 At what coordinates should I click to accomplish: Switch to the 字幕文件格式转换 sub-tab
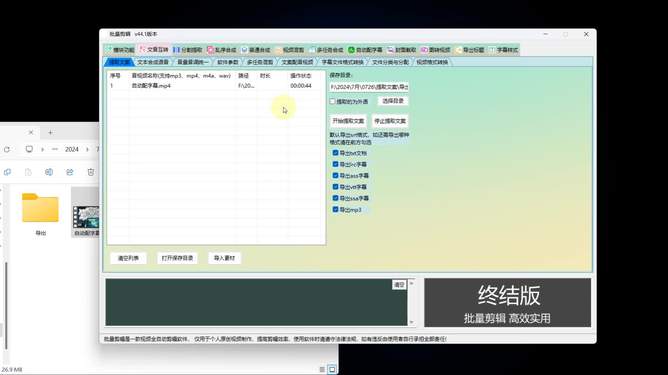coord(342,62)
